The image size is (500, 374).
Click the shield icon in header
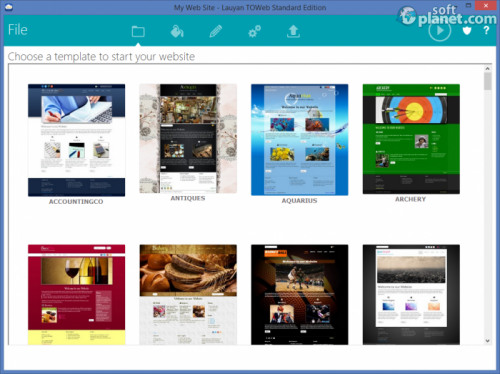[467, 31]
